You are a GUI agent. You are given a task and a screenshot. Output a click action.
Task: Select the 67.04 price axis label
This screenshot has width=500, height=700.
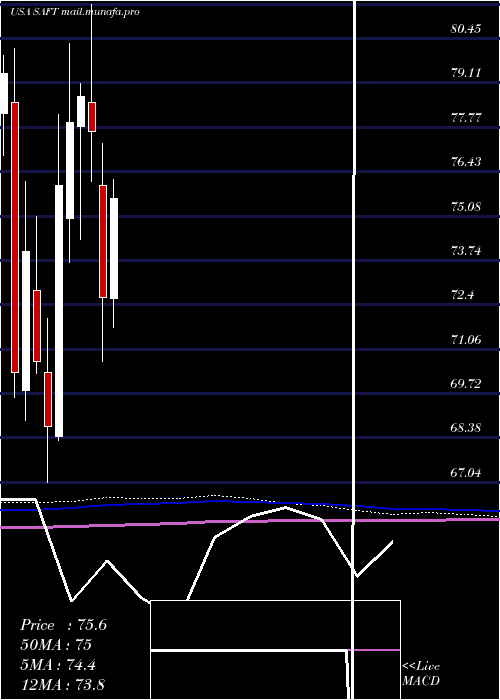point(466,473)
